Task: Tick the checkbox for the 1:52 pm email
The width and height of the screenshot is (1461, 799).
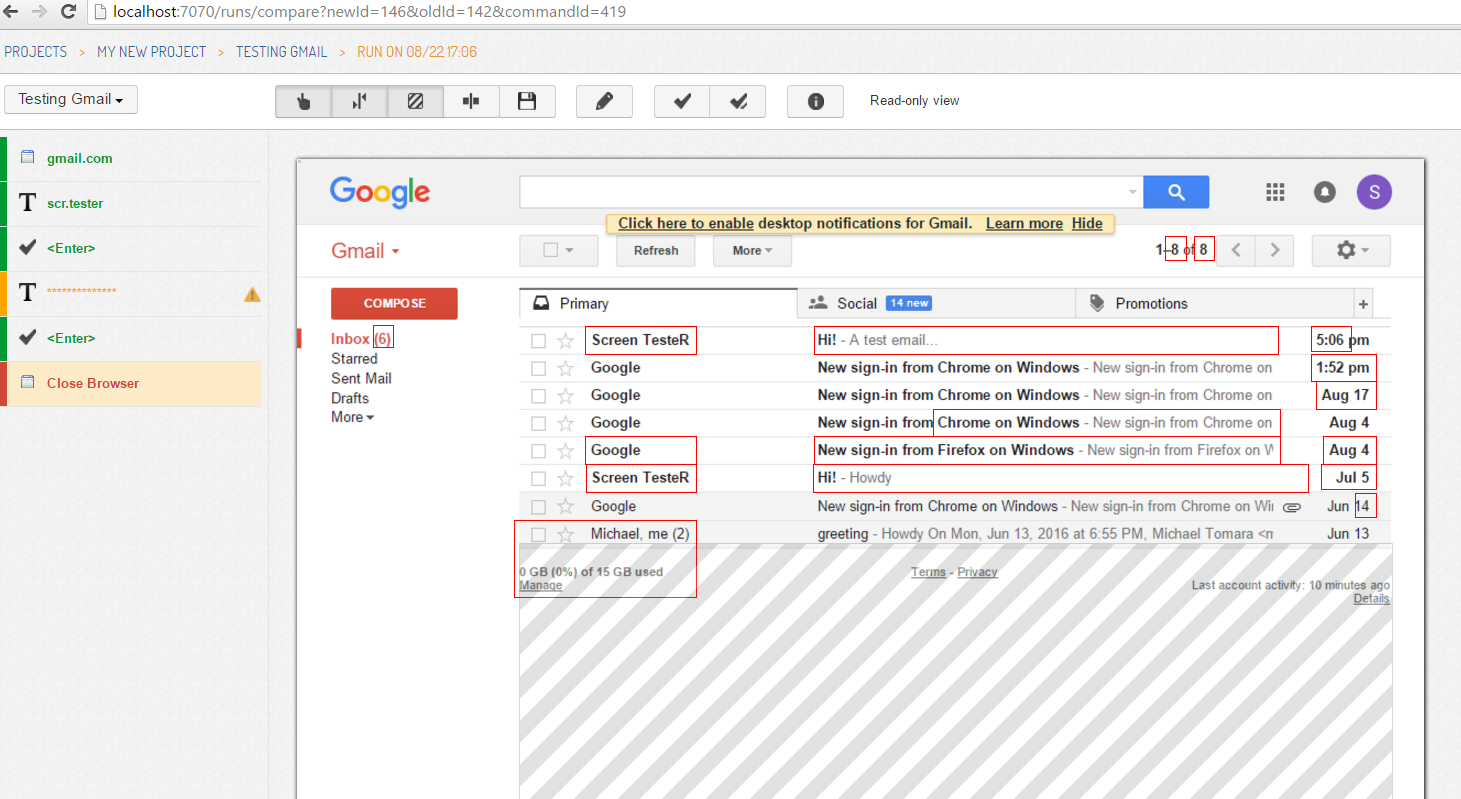Action: [538, 369]
